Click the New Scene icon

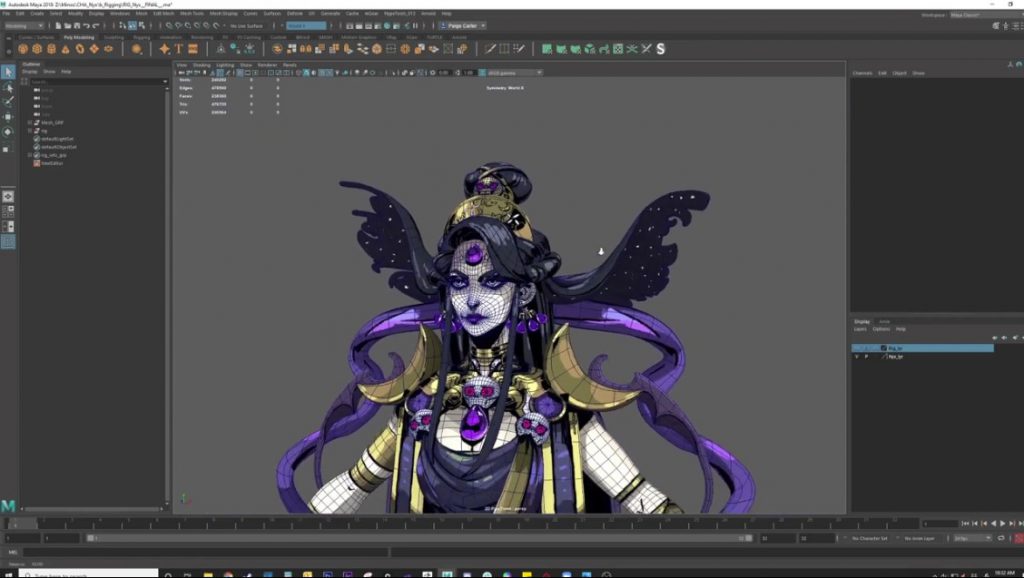(x=58, y=25)
